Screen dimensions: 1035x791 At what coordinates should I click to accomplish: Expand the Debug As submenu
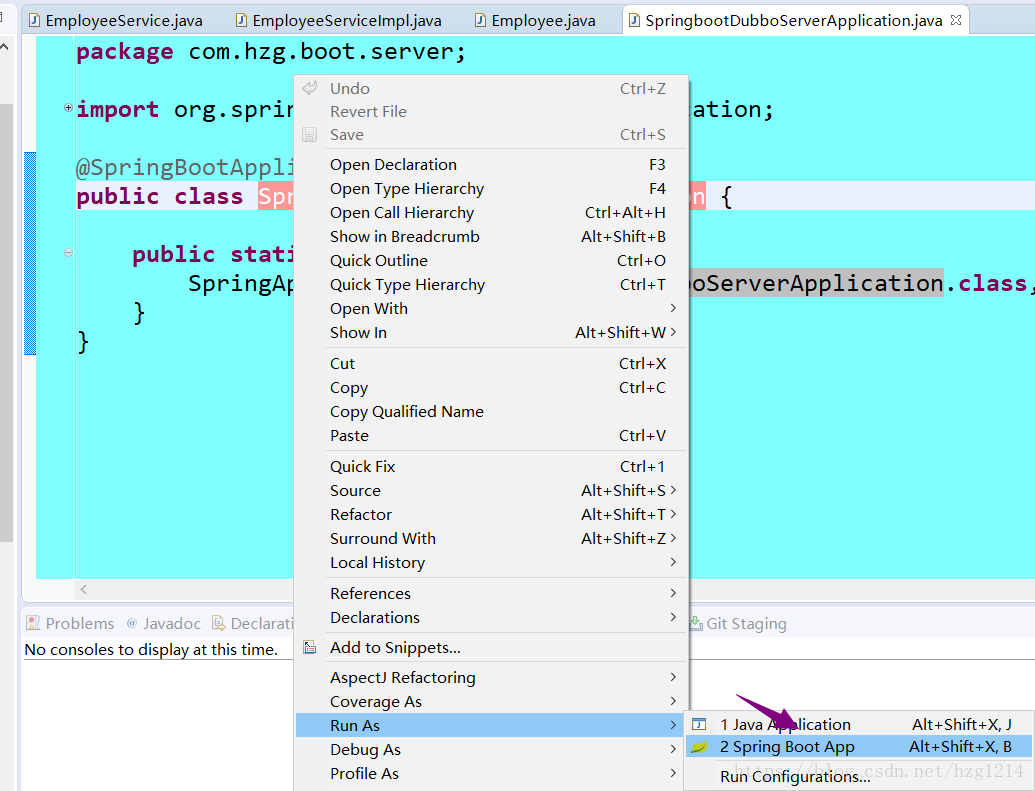coord(492,749)
